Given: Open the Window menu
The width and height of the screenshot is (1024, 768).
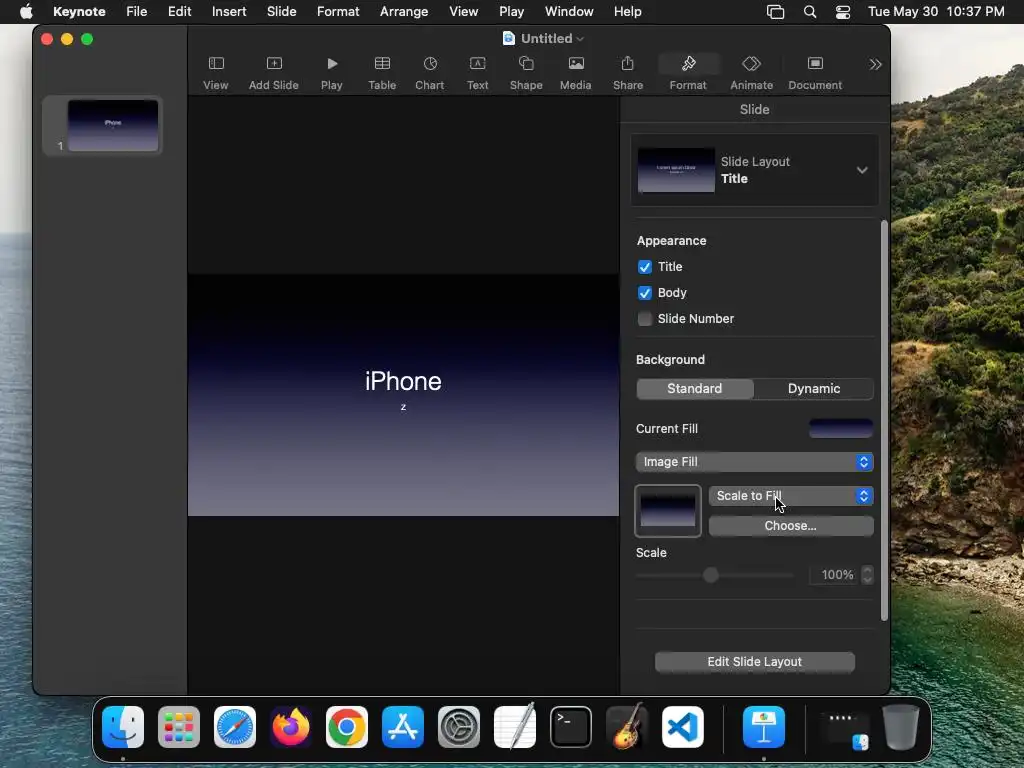Looking at the screenshot, I should click(569, 12).
